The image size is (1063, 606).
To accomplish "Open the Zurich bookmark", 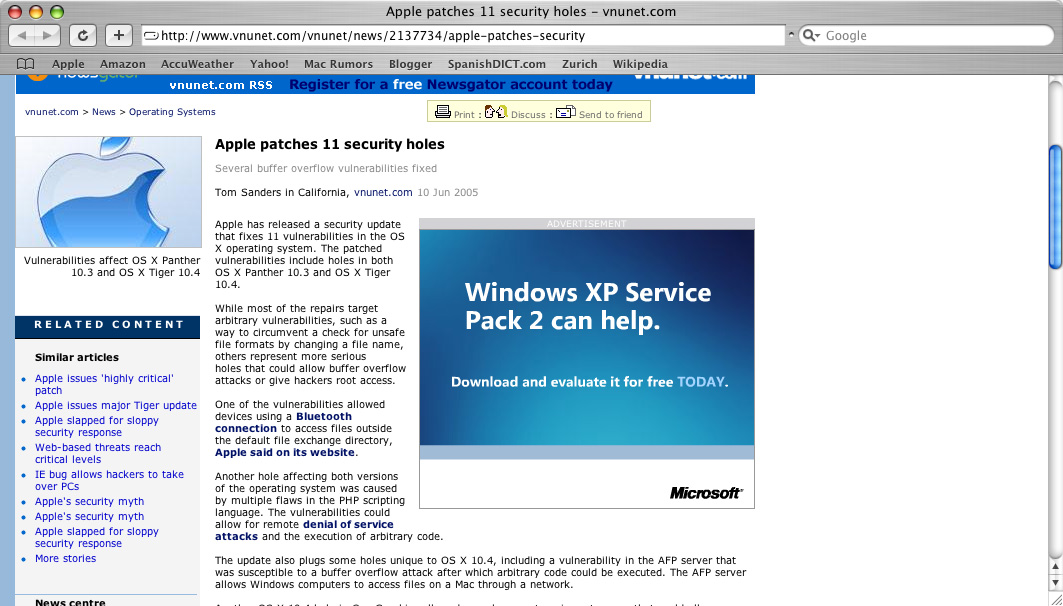I will (x=580, y=64).
